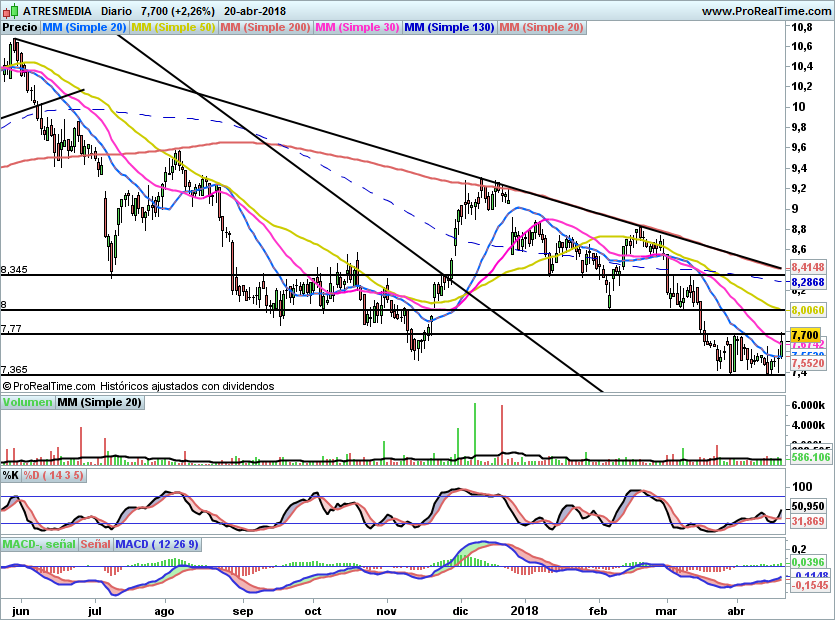Click the yellow MM (Simple 50) label
This screenshot has height=620, width=835.
[173, 28]
